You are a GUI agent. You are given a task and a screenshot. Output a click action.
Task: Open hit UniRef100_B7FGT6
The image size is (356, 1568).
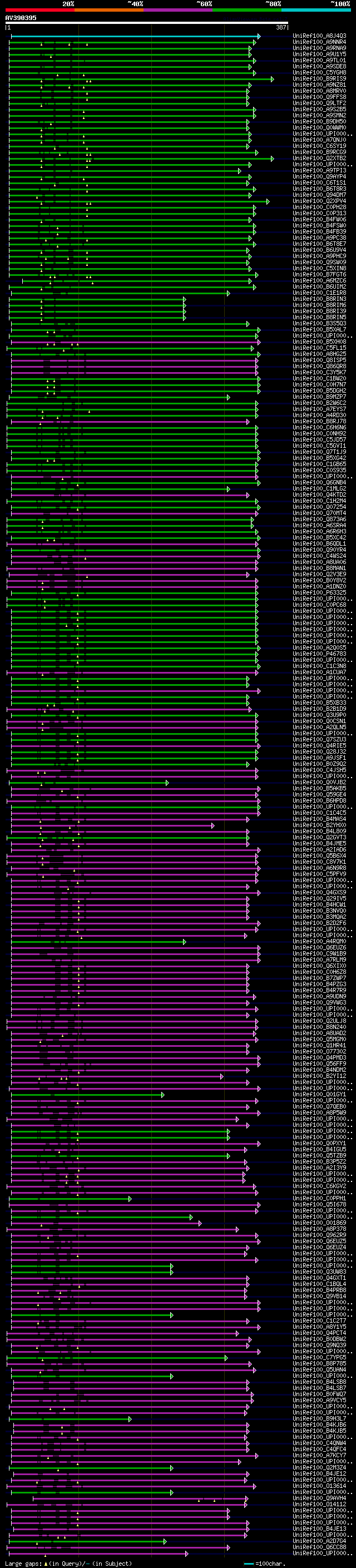click(319, 275)
